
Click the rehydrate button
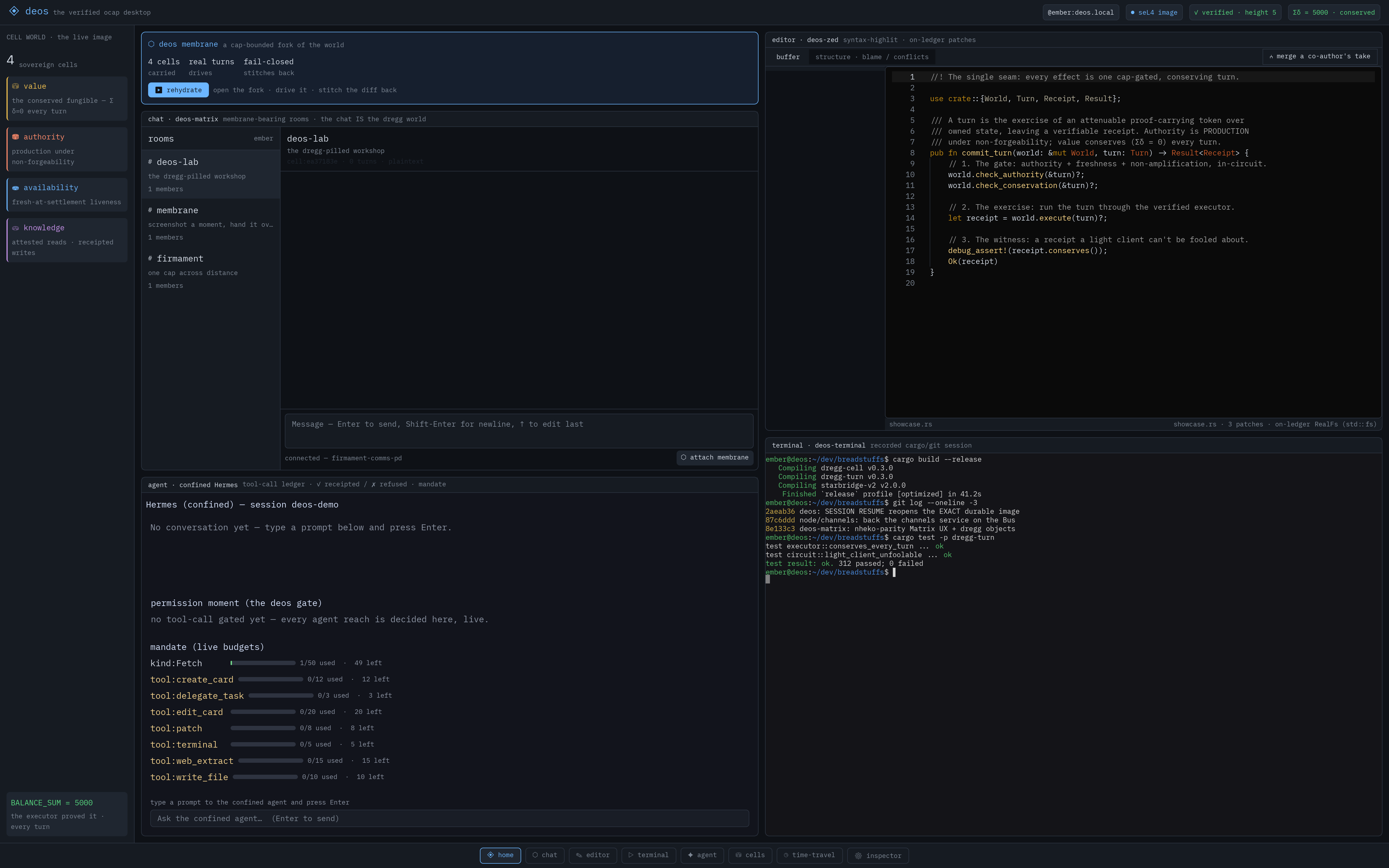click(179, 90)
